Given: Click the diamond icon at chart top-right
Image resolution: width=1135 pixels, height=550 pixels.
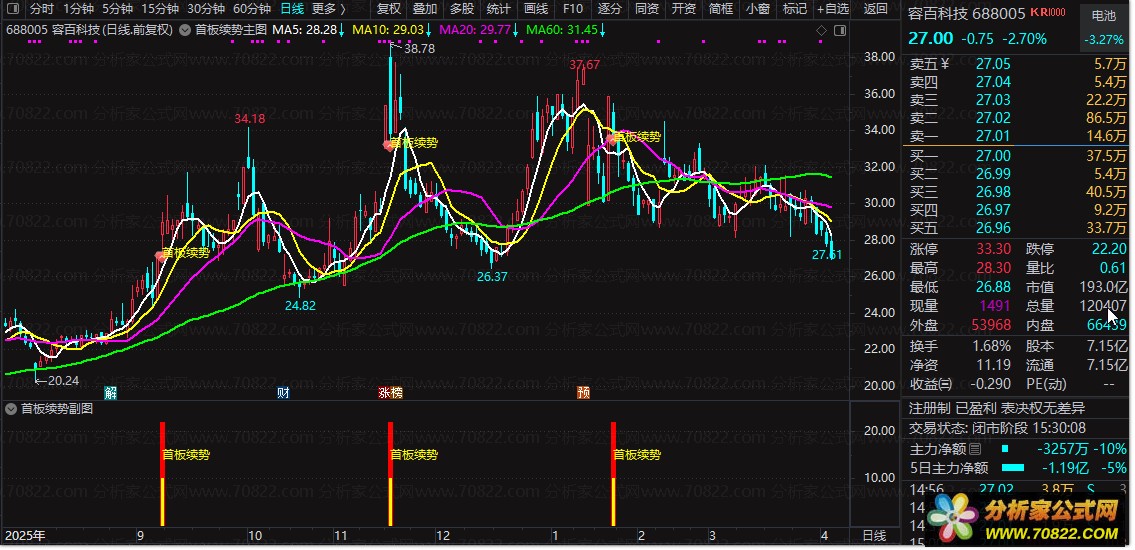Looking at the screenshot, I should pyautogui.click(x=822, y=30).
